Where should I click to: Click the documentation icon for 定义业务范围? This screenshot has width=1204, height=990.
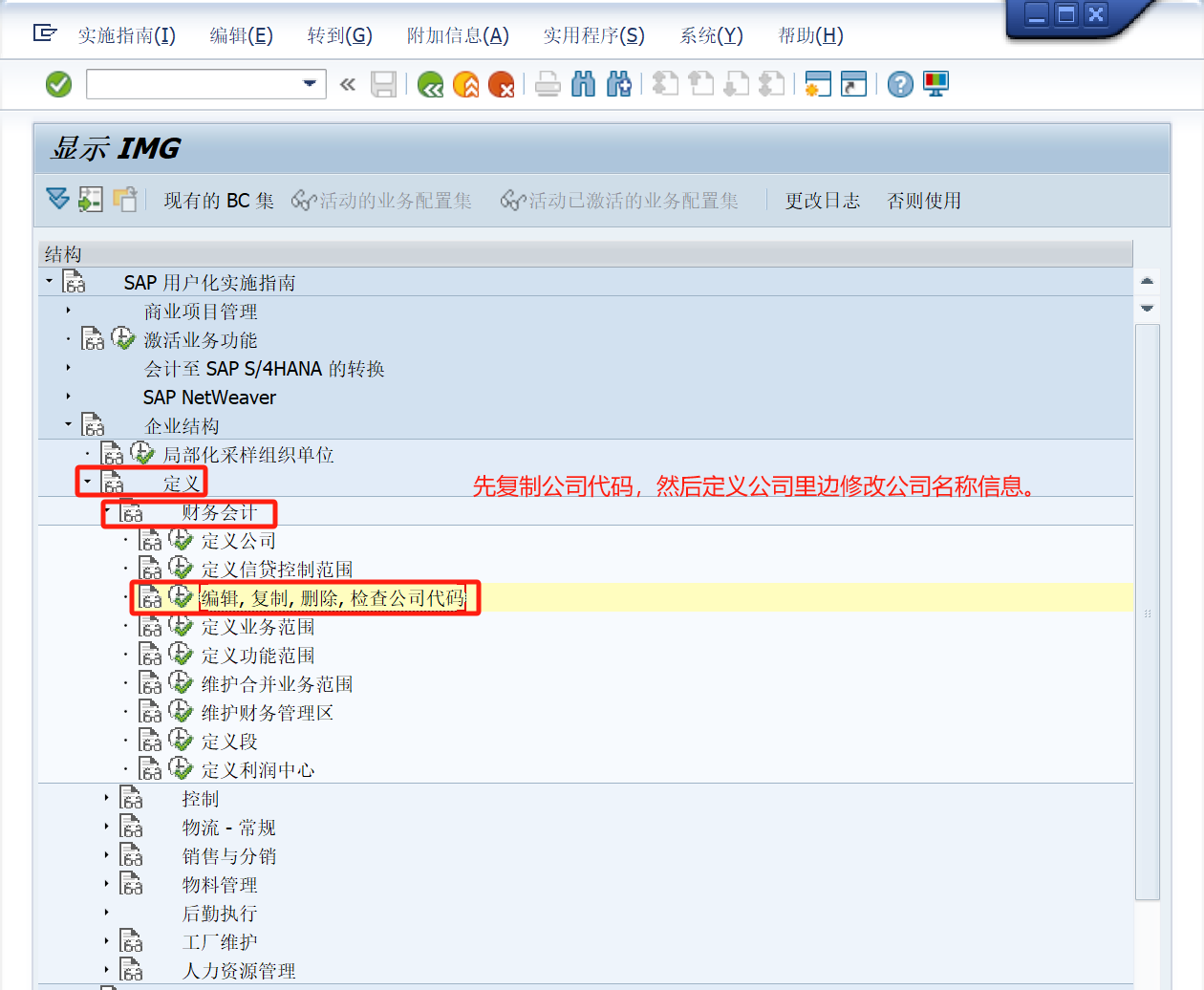pos(151,626)
